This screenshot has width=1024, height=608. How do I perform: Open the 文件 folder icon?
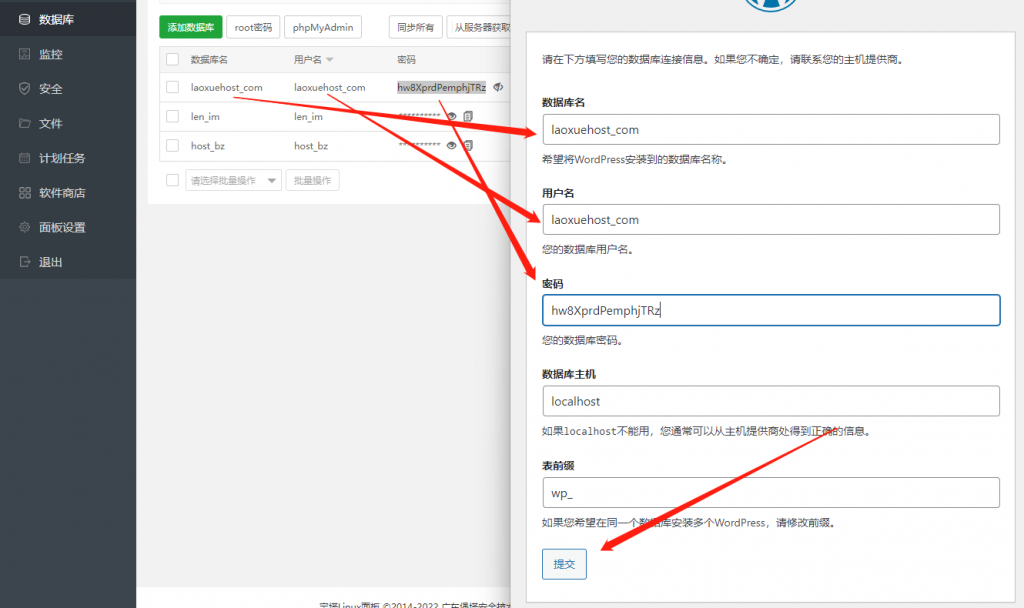click(x=24, y=124)
